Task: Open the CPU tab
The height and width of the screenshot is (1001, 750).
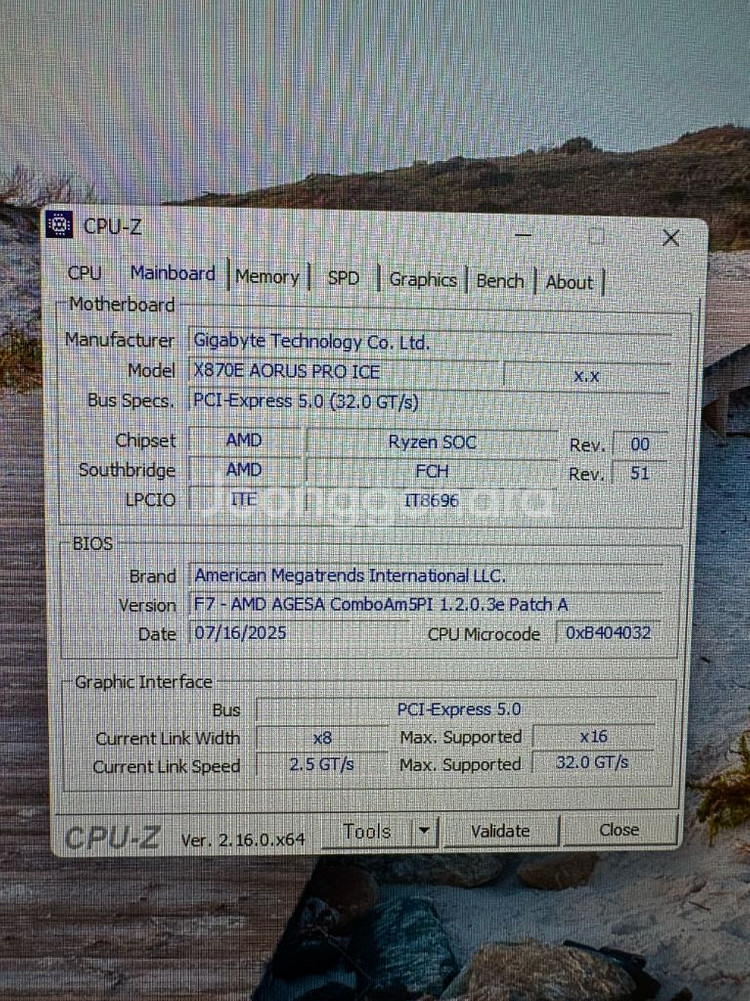Action: point(85,273)
